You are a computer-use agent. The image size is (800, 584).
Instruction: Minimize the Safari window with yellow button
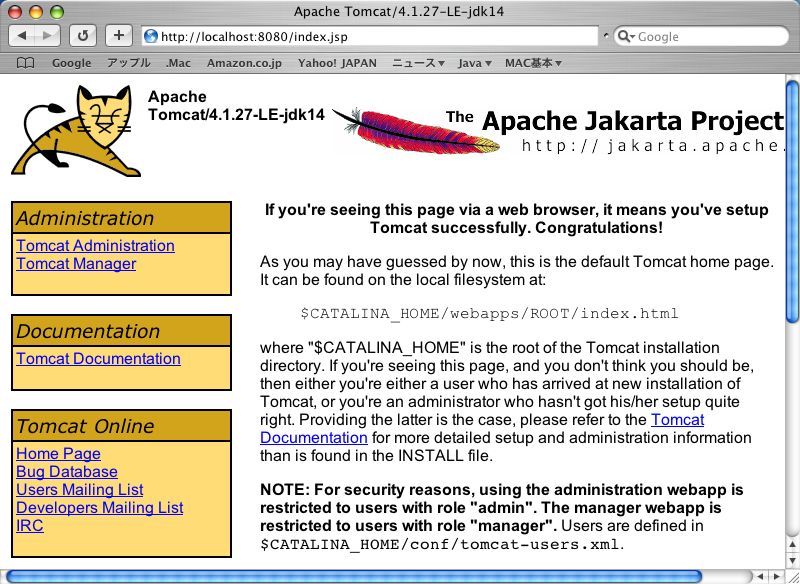[36, 11]
